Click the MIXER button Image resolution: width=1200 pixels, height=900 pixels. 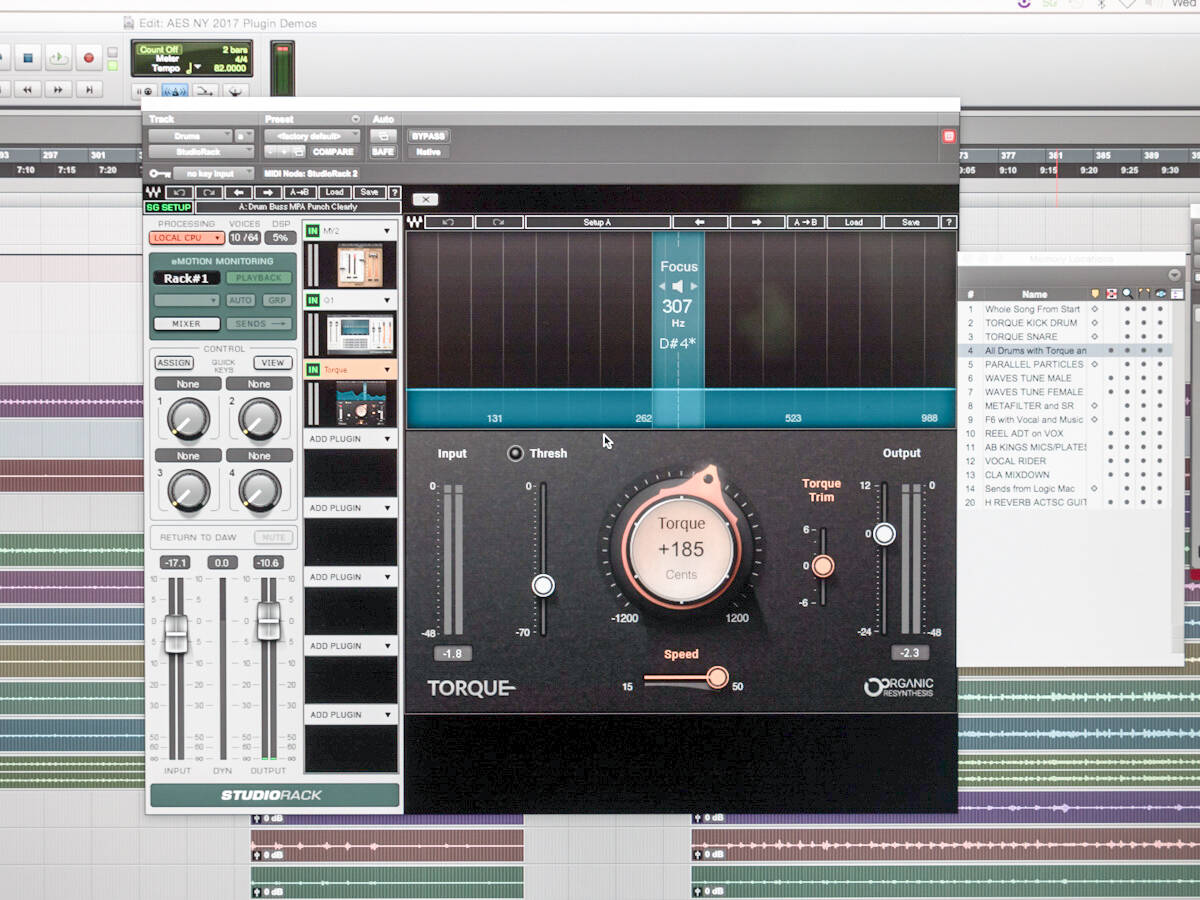tap(187, 324)
